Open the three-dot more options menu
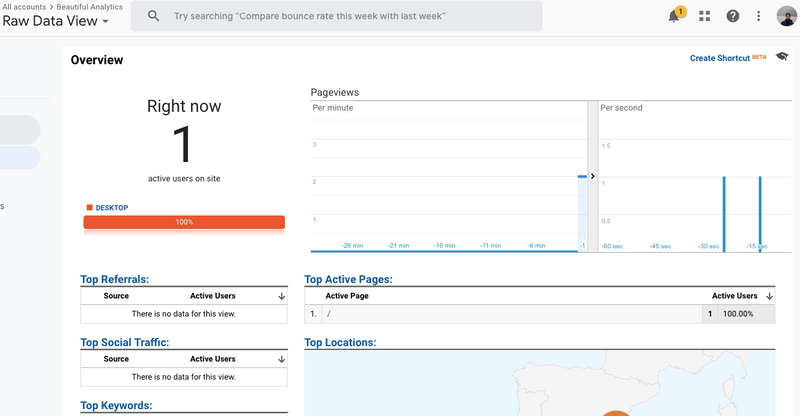Image resolution: width=800 pixels, height=416 pixels. pyautogui.click(x=759, y=16)
